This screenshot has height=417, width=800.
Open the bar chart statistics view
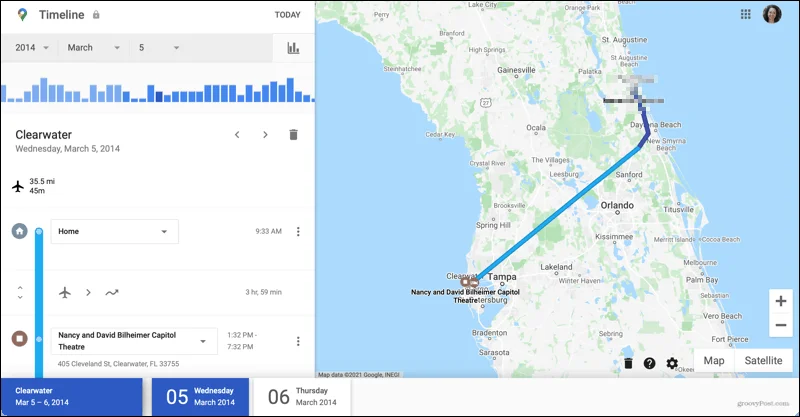pos(293,48)
